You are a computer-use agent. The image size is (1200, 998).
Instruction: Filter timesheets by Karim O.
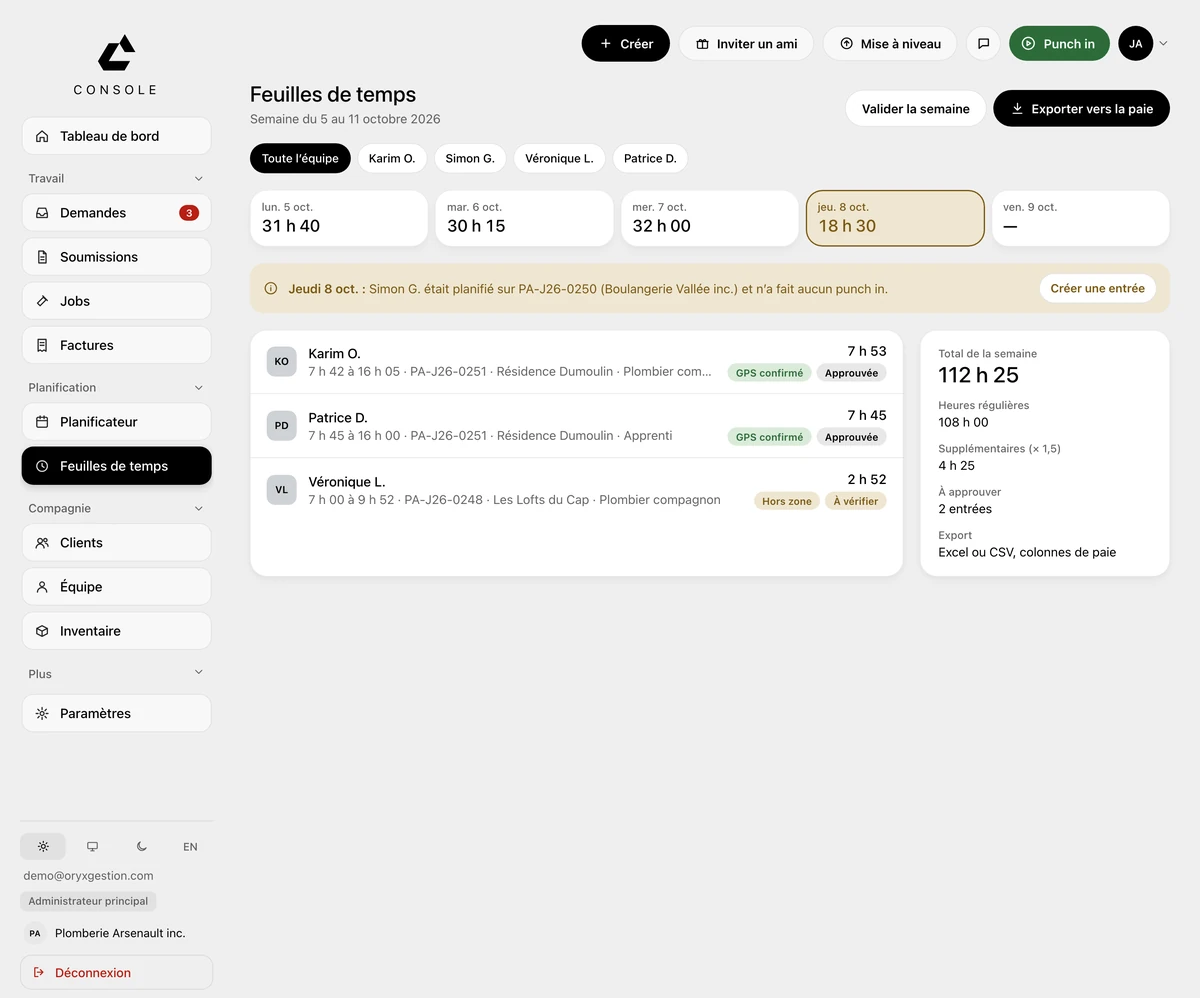(392, 158)
